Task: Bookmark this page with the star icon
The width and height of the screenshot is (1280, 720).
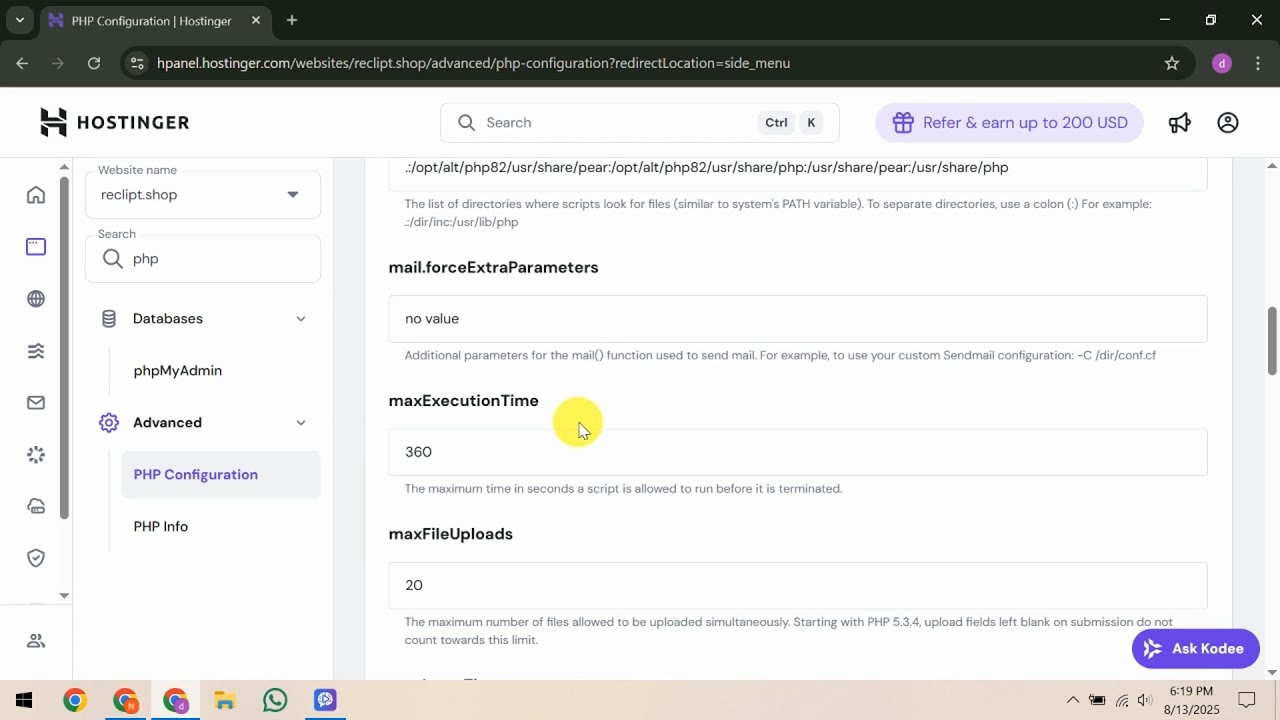Action: pos(1172,63)
